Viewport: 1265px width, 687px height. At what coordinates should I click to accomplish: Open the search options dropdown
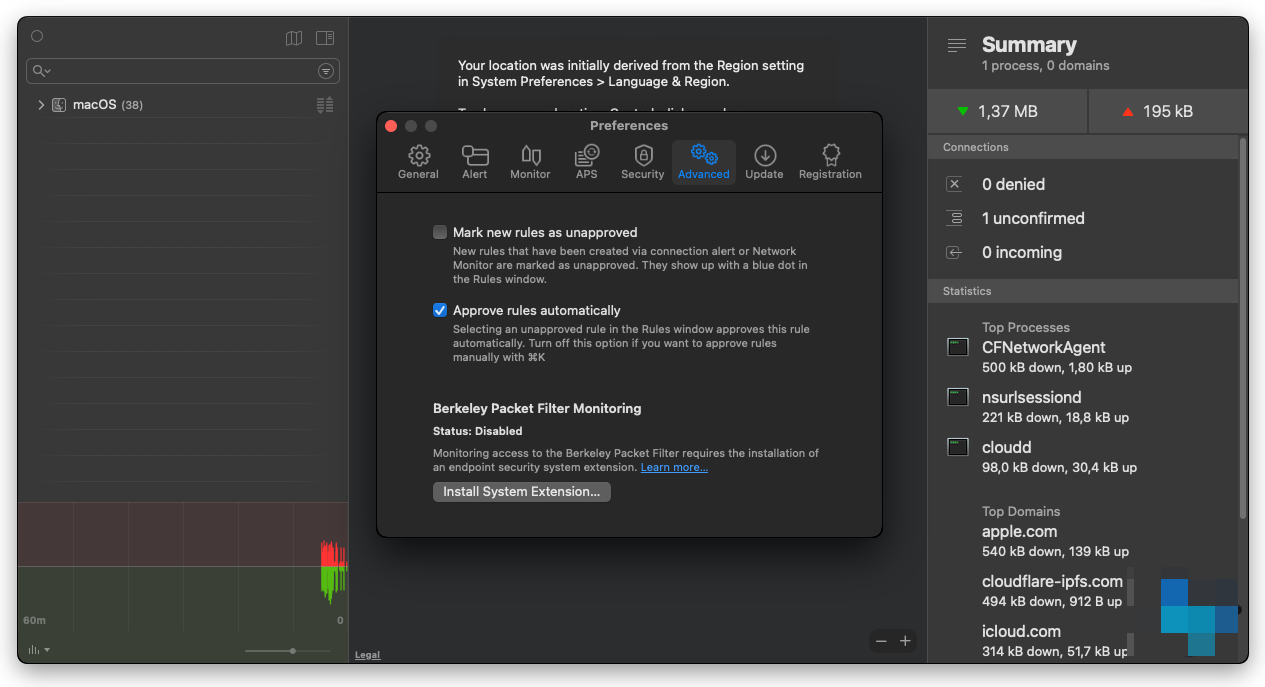coord(41,71)
